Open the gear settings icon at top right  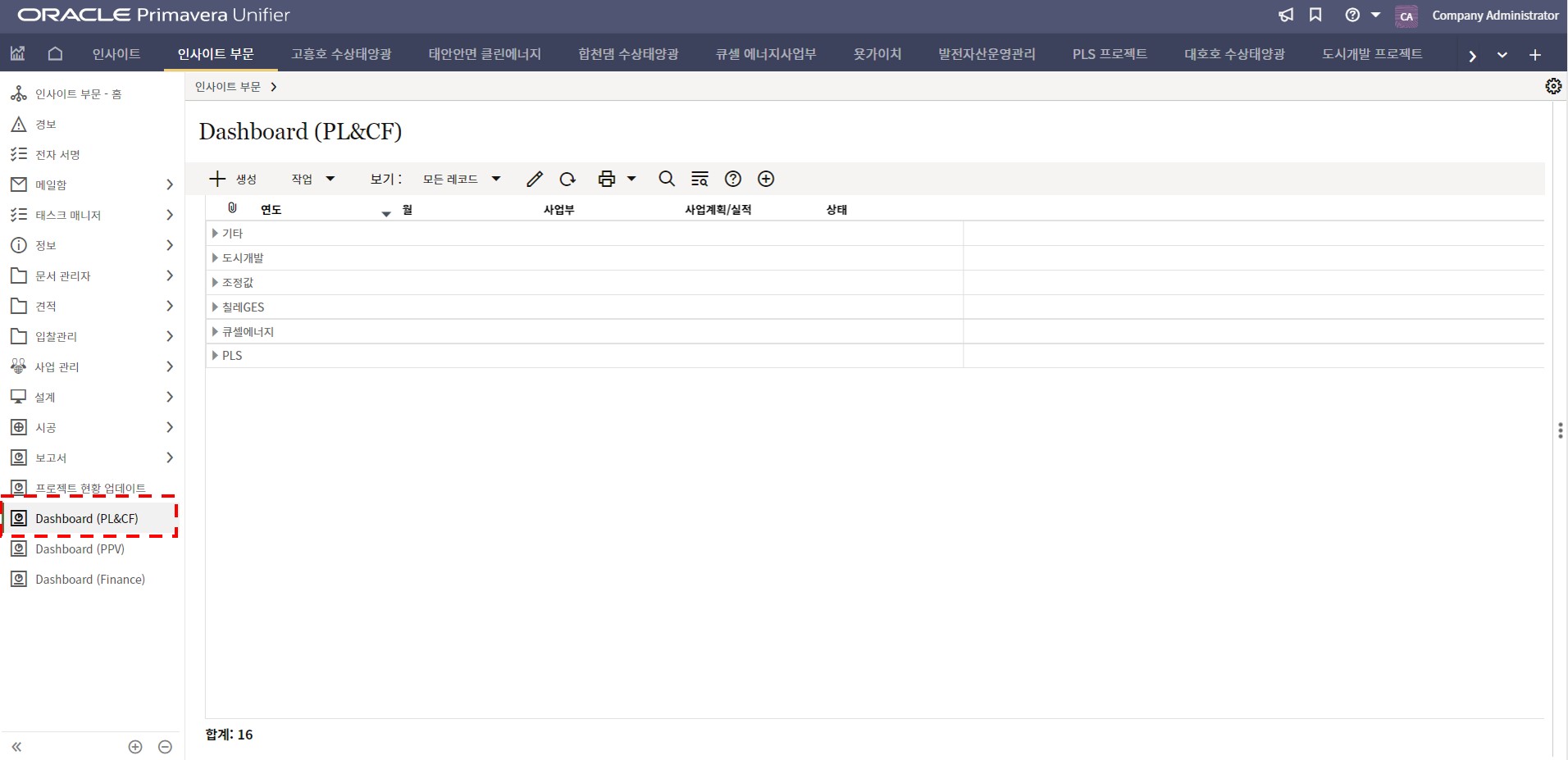tap(1553, 86)
